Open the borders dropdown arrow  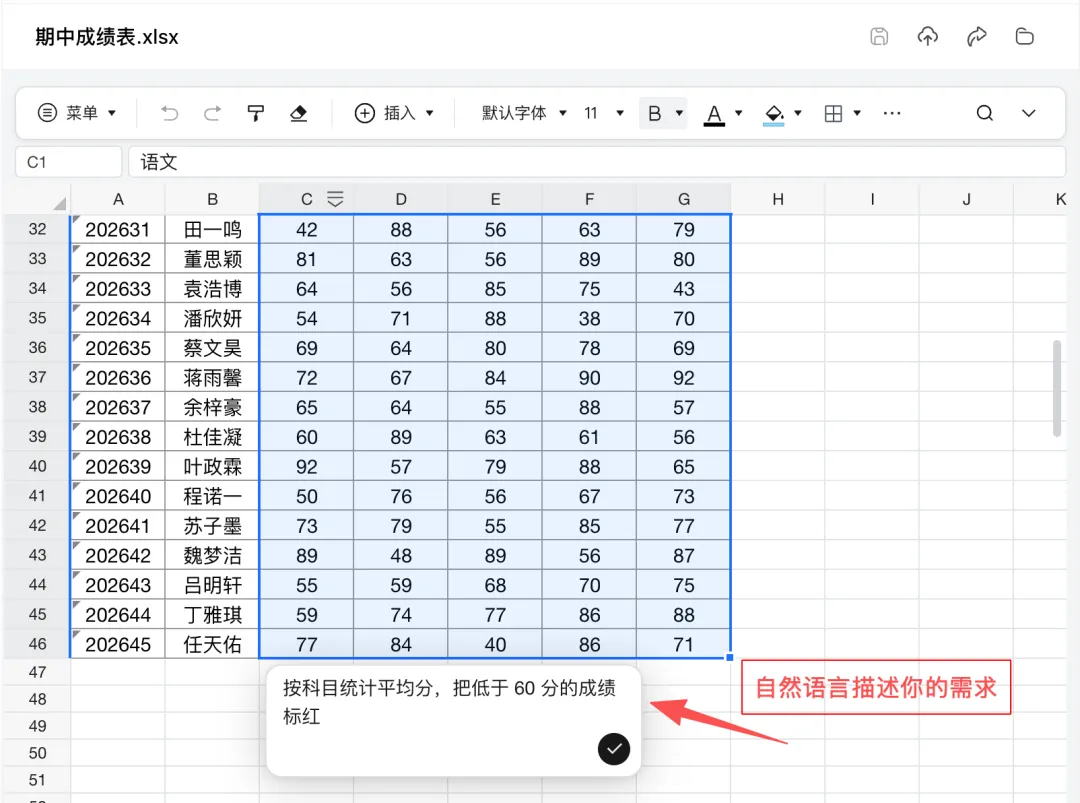pyautogui.click(x=857, y=113)
